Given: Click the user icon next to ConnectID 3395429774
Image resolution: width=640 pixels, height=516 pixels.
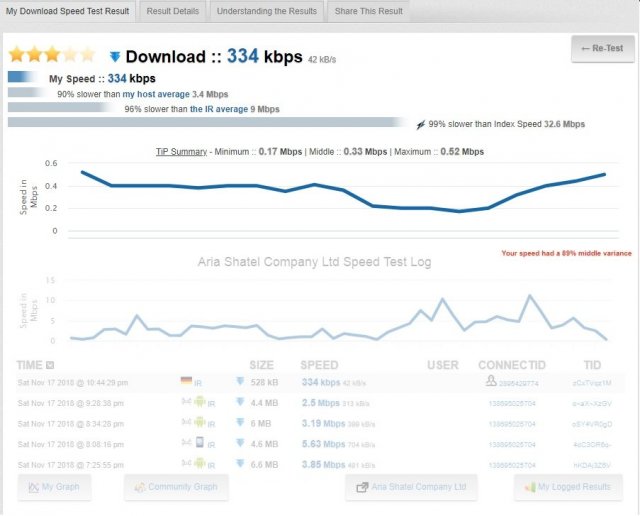Looking at the screenshot, I should point(489,381).
